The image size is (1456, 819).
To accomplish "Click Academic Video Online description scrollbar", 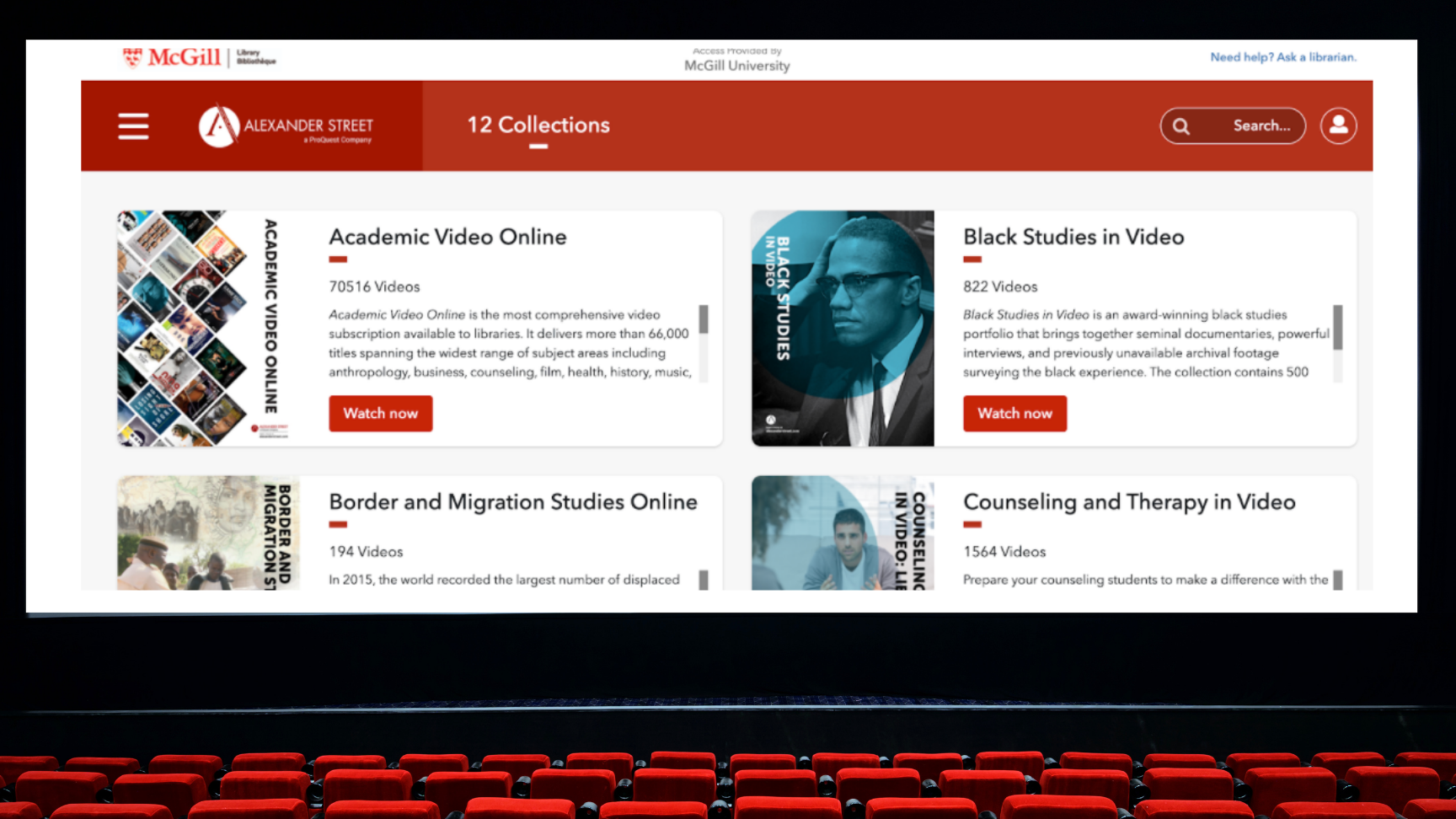I will tap(704, 318).
